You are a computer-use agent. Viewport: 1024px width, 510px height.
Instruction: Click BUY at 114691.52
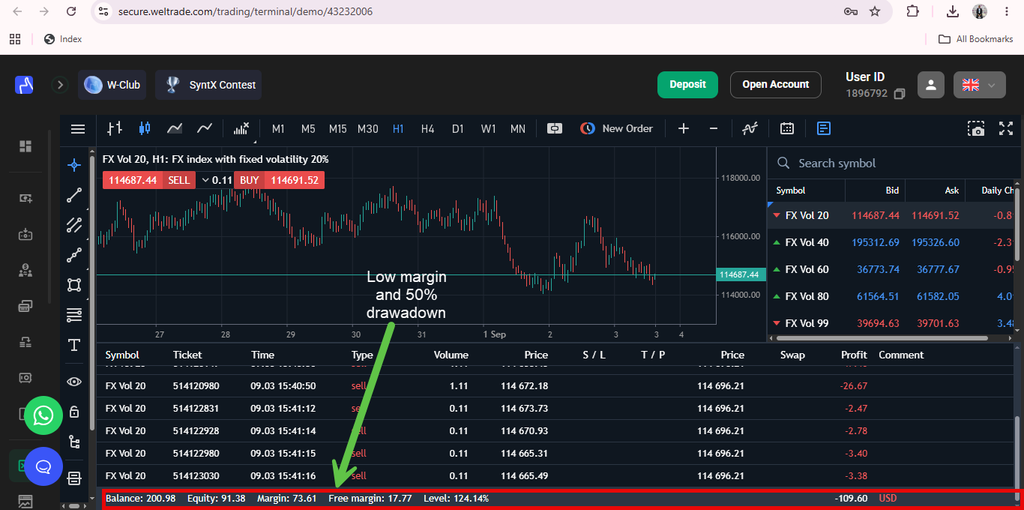pos(279,180)
